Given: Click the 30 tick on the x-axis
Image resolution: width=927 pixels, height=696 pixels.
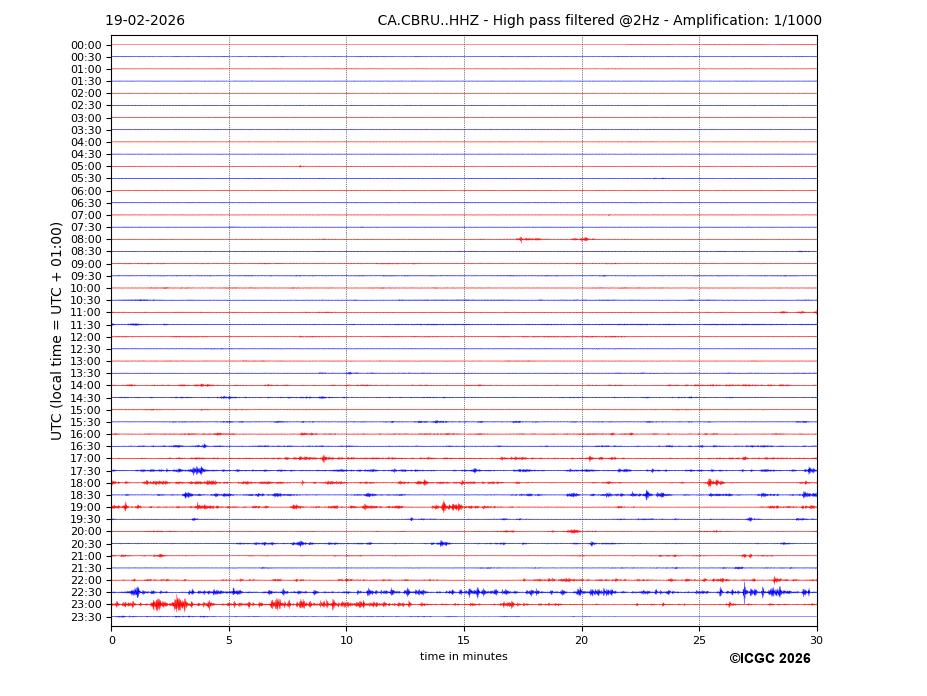Looking at the screenshot, I should click(816, 641).
